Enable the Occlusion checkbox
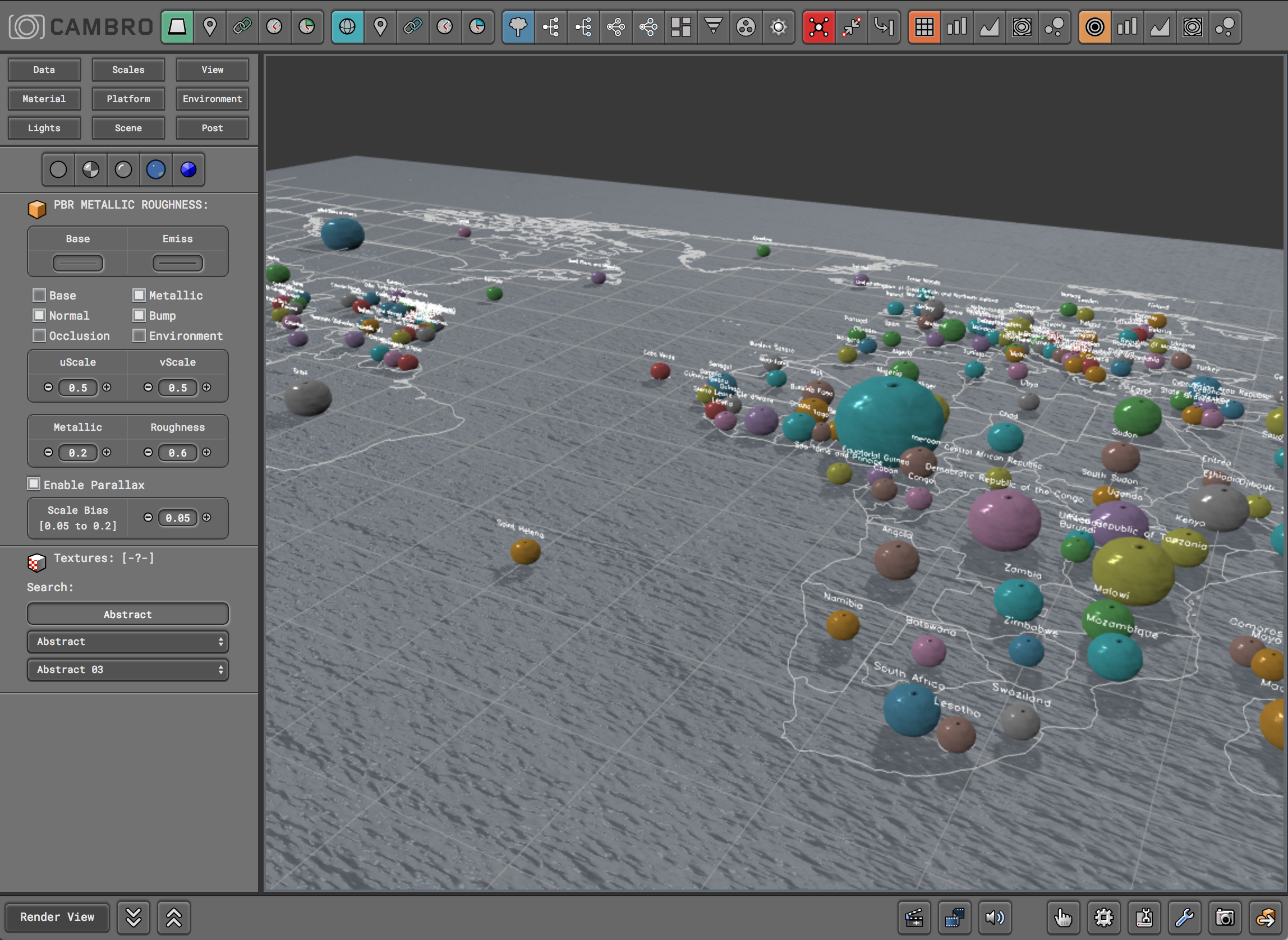The height and width of the screenshot is (940, 1288). pos(39,335)
